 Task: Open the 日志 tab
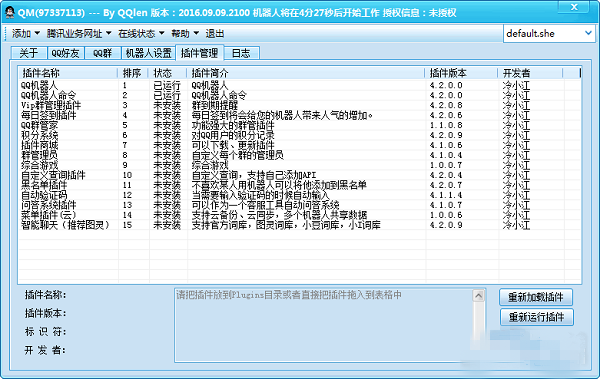coord(241,53)
